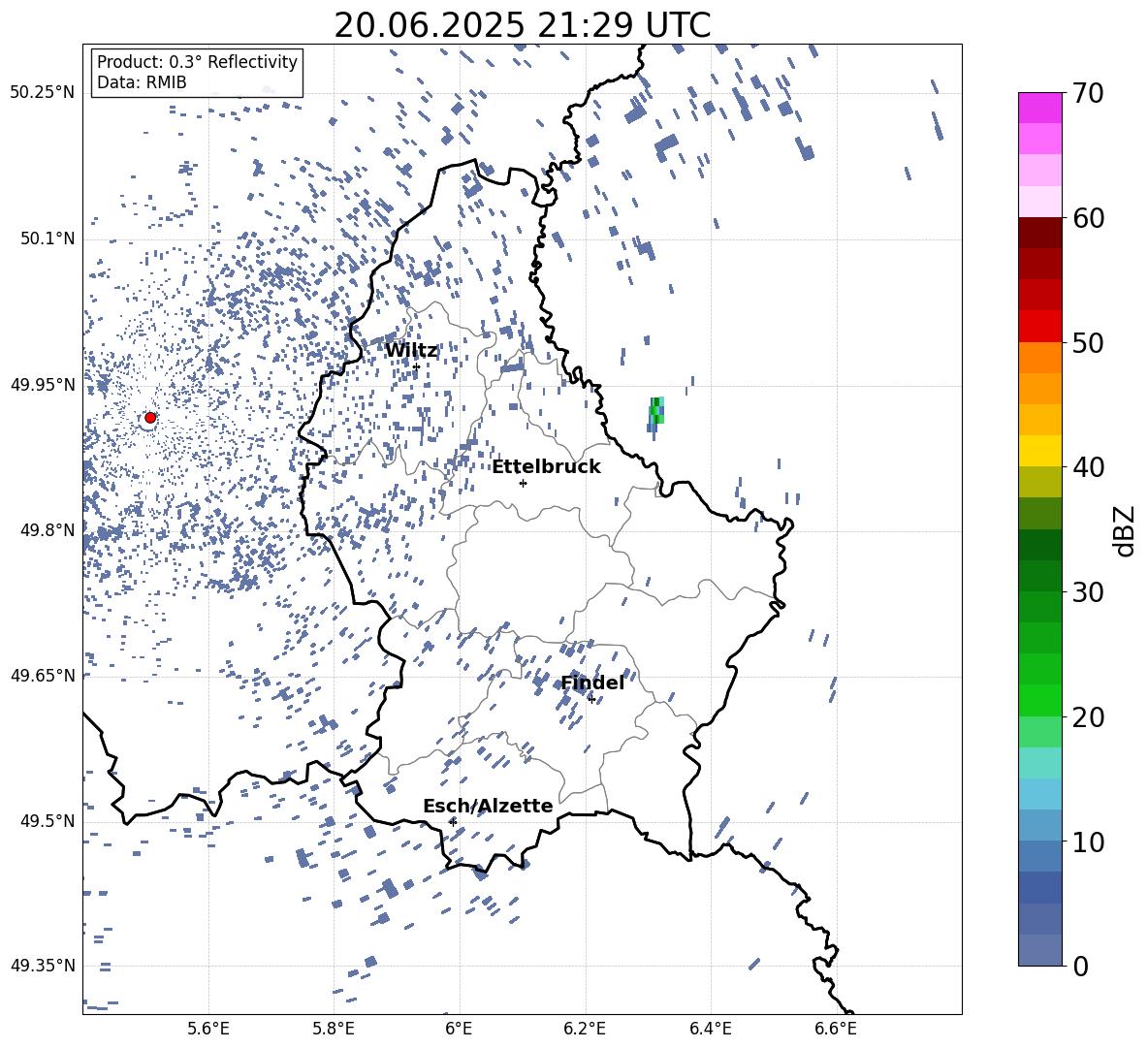1148x1048 pixels.
Task: Click the Esch/Alzette station cross marker
Action: click(453, 822)
